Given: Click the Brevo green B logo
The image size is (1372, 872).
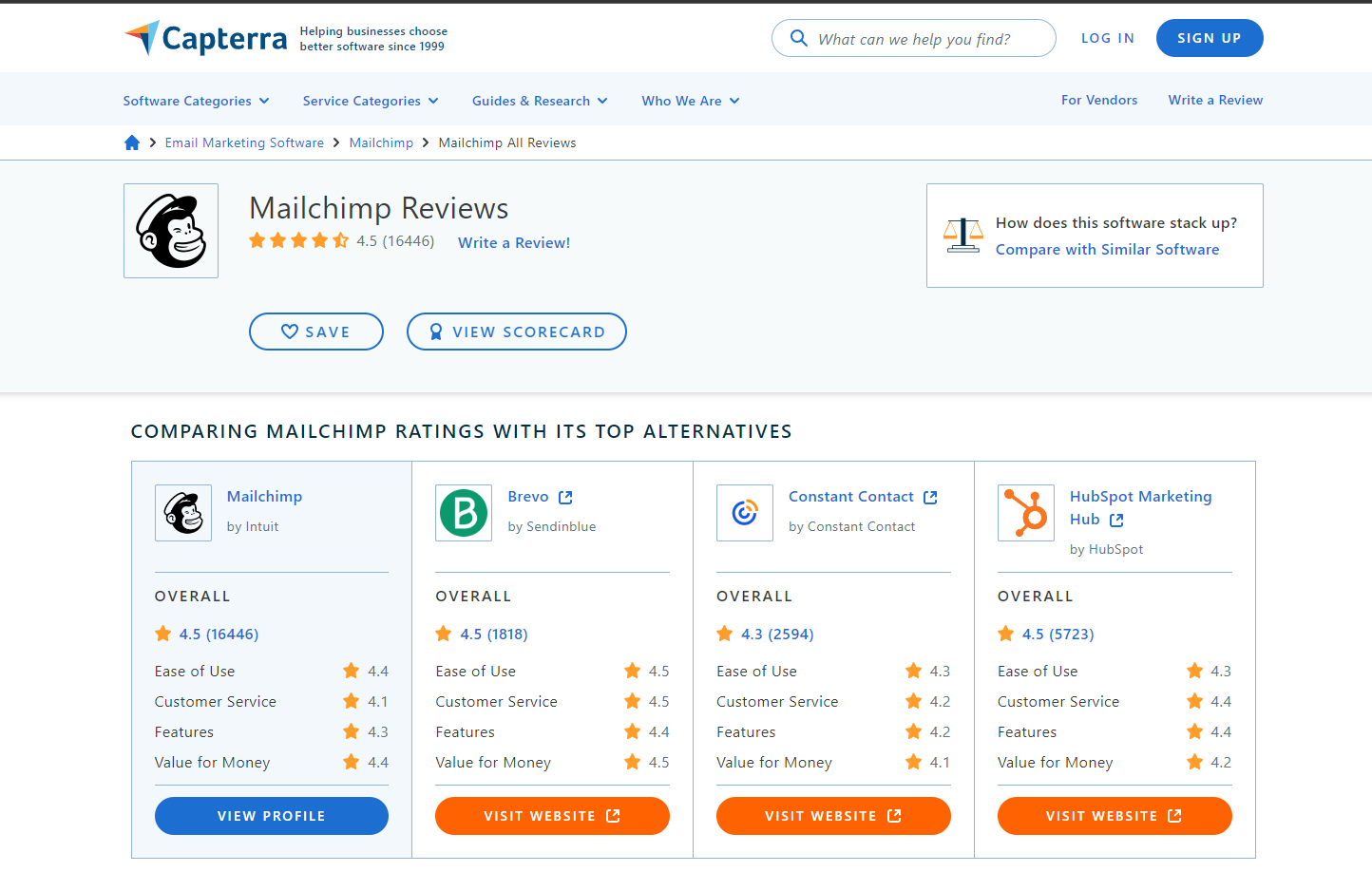Looking at the screenshot, I should click(464, 513).
